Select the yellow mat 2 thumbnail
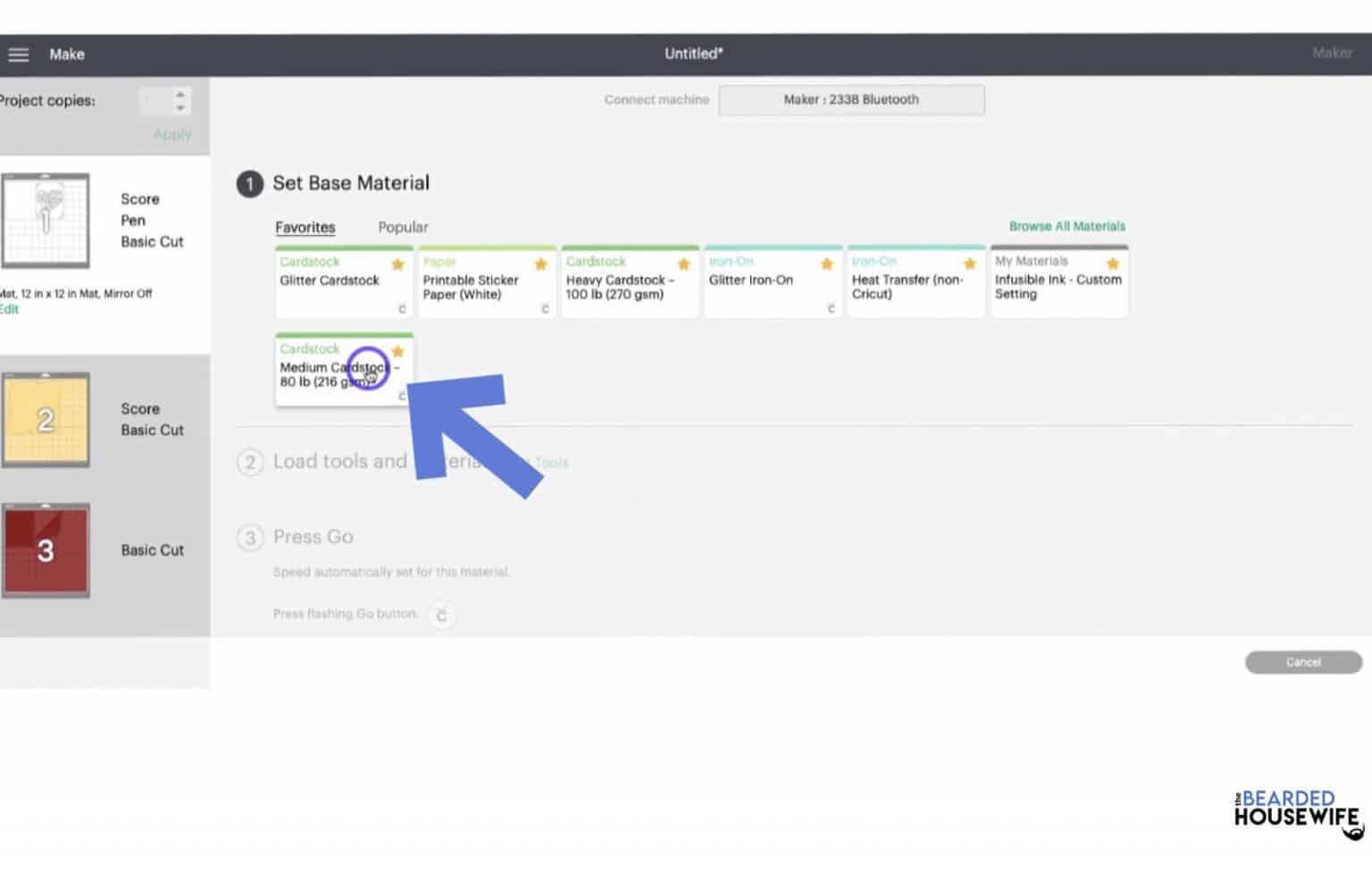This screenshot has height=872, width=1372. point(46,420)
